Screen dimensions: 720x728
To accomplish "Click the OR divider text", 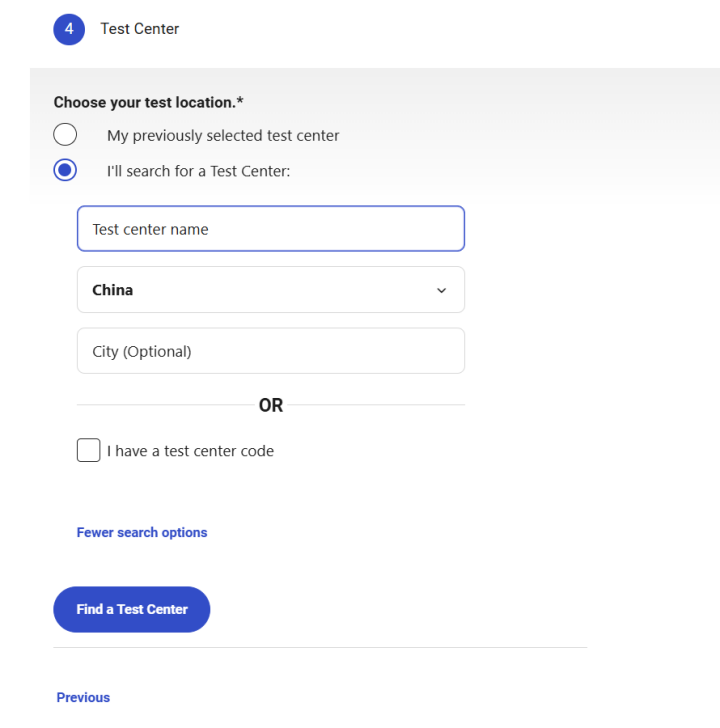I will (x=271, y=405).
